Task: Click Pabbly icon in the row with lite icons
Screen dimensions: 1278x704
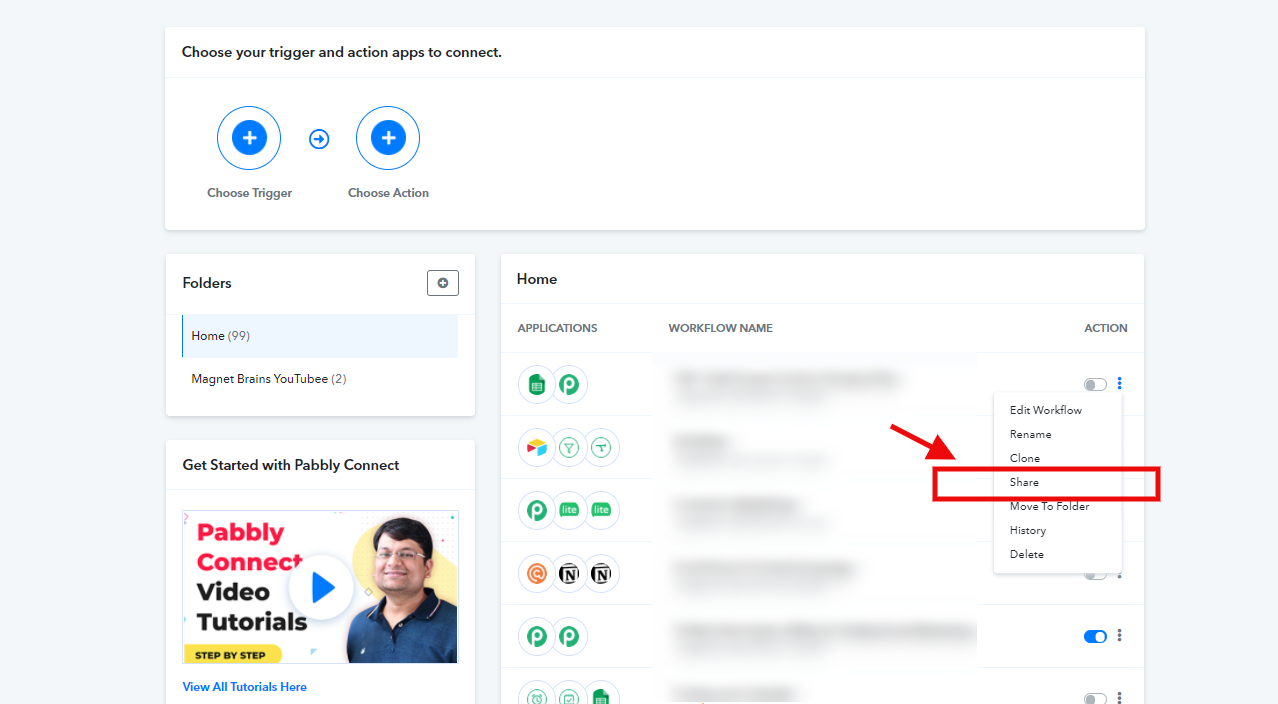Action: 537,510
